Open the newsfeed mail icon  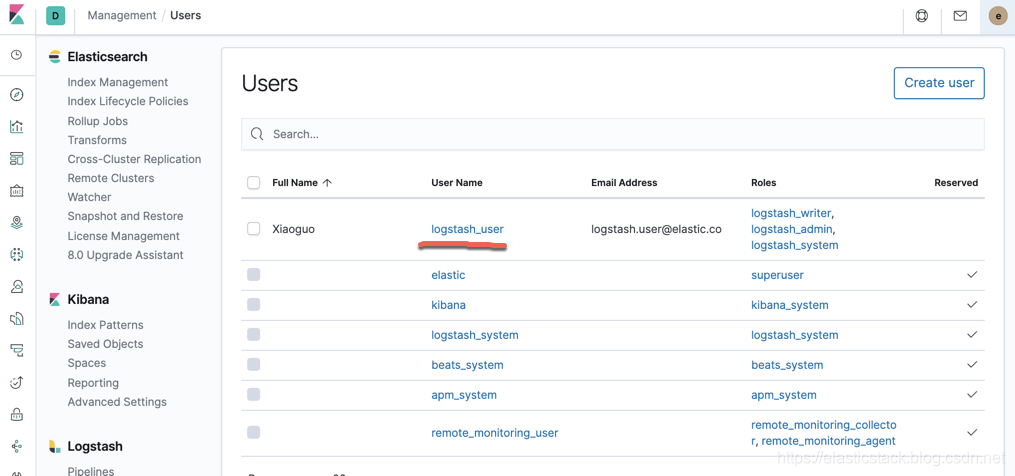(961, 16)
